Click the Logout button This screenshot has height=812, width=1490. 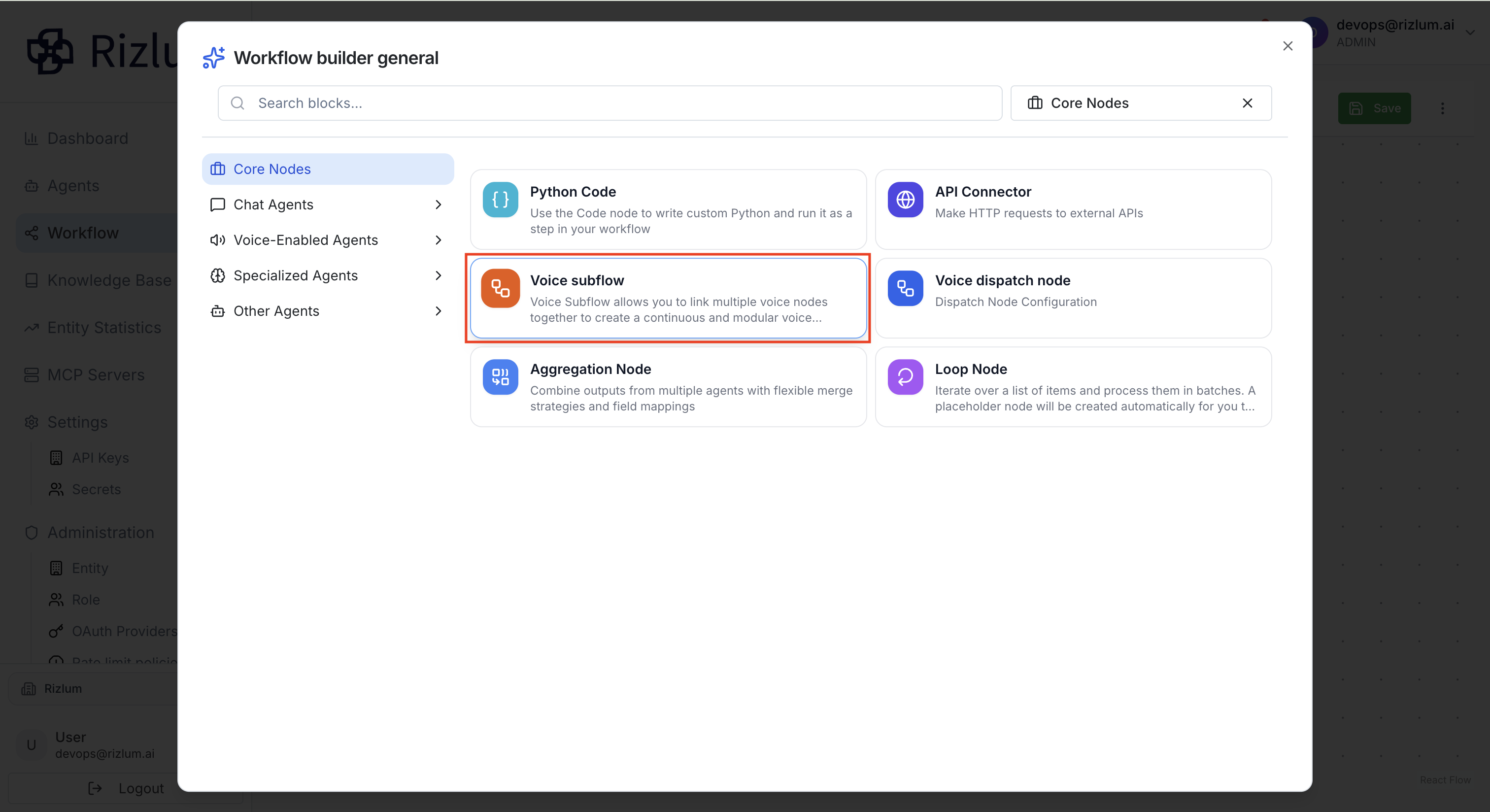pos(126,788)
